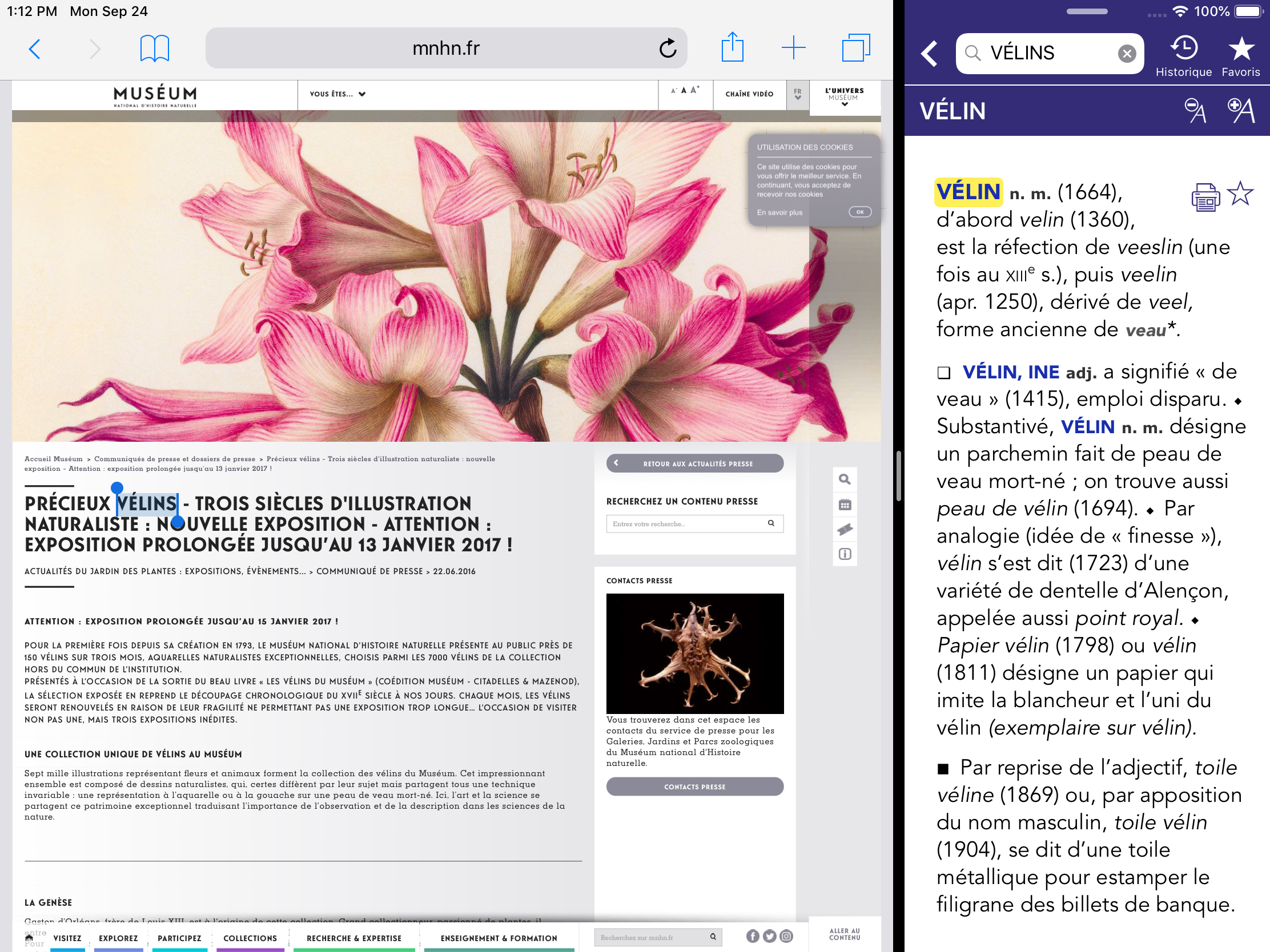
Task: Accept cookies with OK button
Action: pyautogui.click(x=859, y=212)
